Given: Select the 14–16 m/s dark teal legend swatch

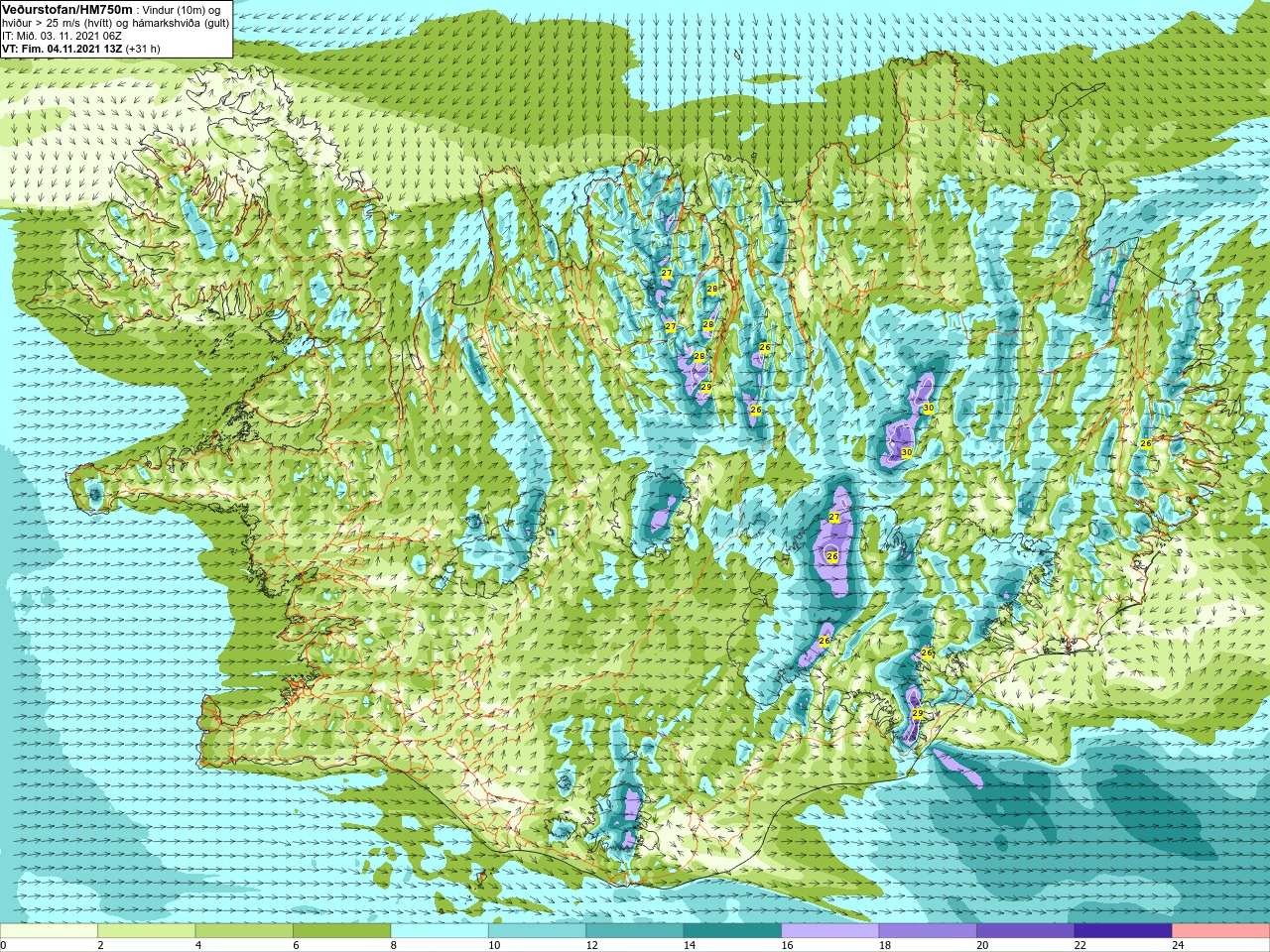Looking at the screenshot, I should point(733,931).
